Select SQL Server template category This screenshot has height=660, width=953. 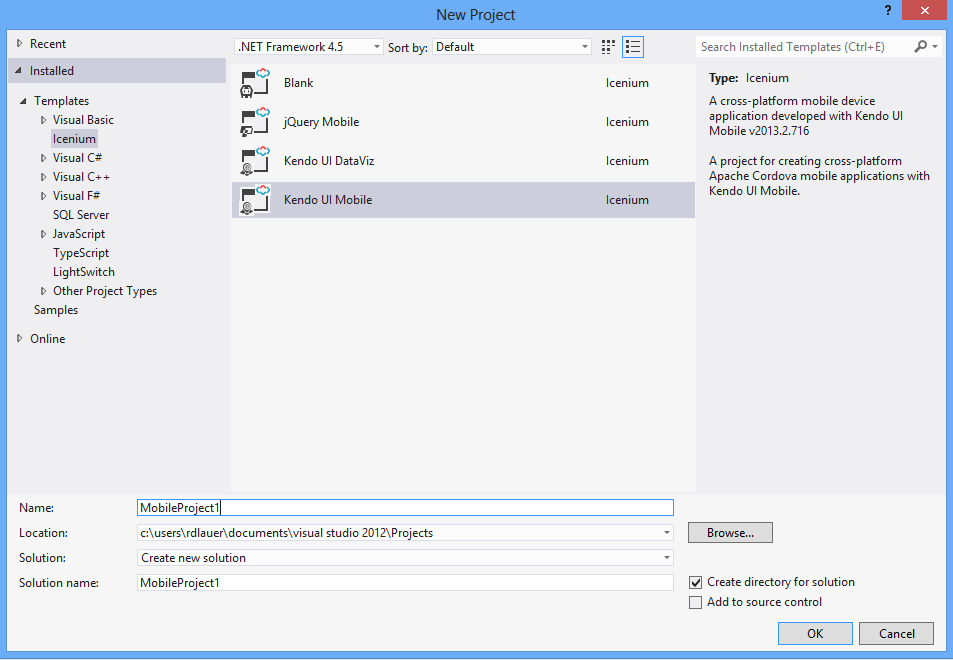click(x=81, y=215)
